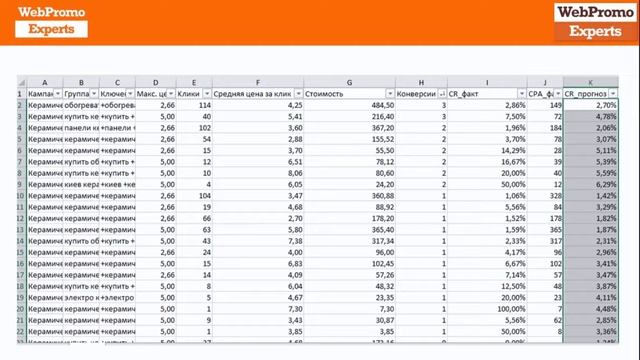Click group cell панели in row 4
Screen dimensions: 640x360
(x=81, y=128)
